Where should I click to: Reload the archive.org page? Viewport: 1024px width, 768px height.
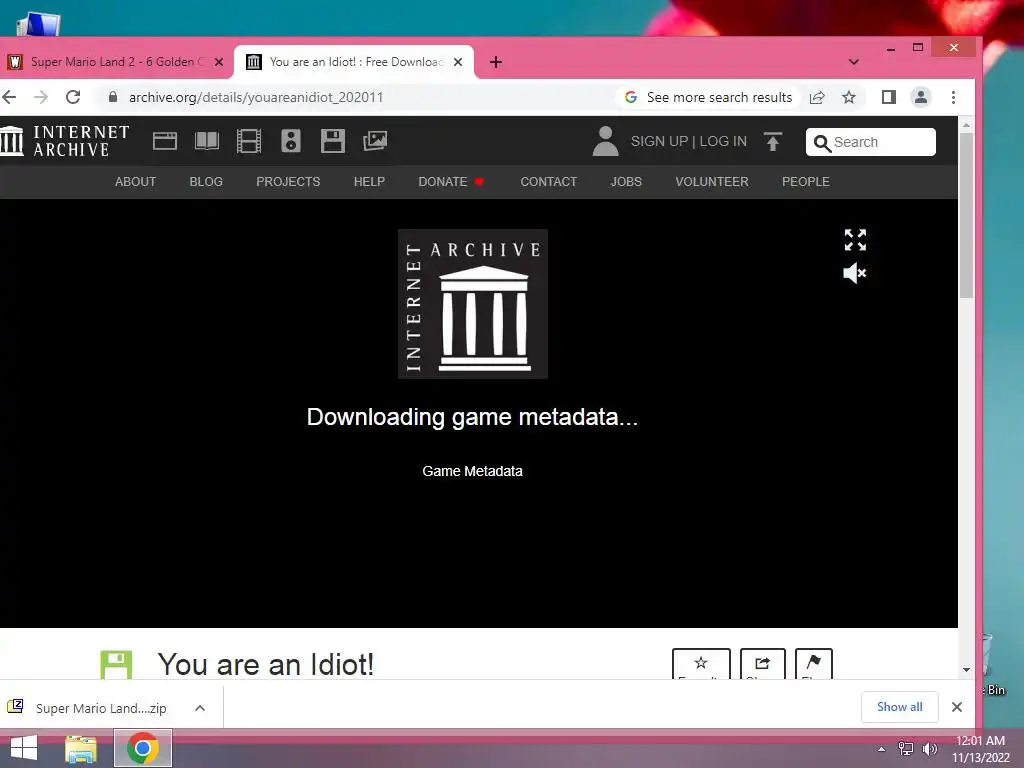(x=73, y=97)
